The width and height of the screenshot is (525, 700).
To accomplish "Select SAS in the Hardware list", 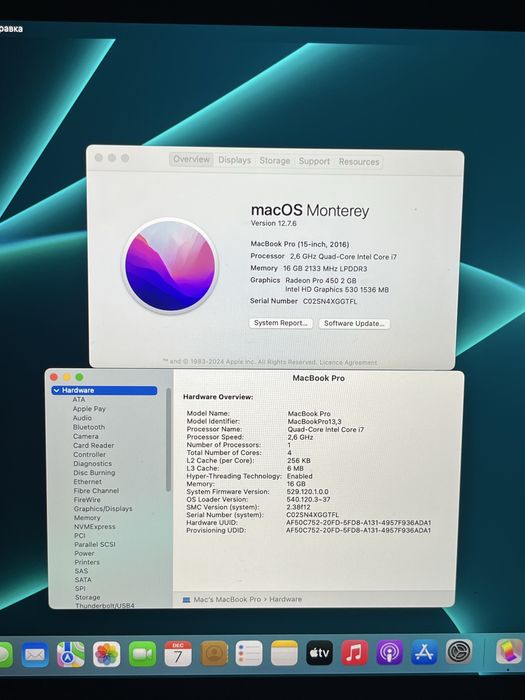I will [x=81, y=571].
